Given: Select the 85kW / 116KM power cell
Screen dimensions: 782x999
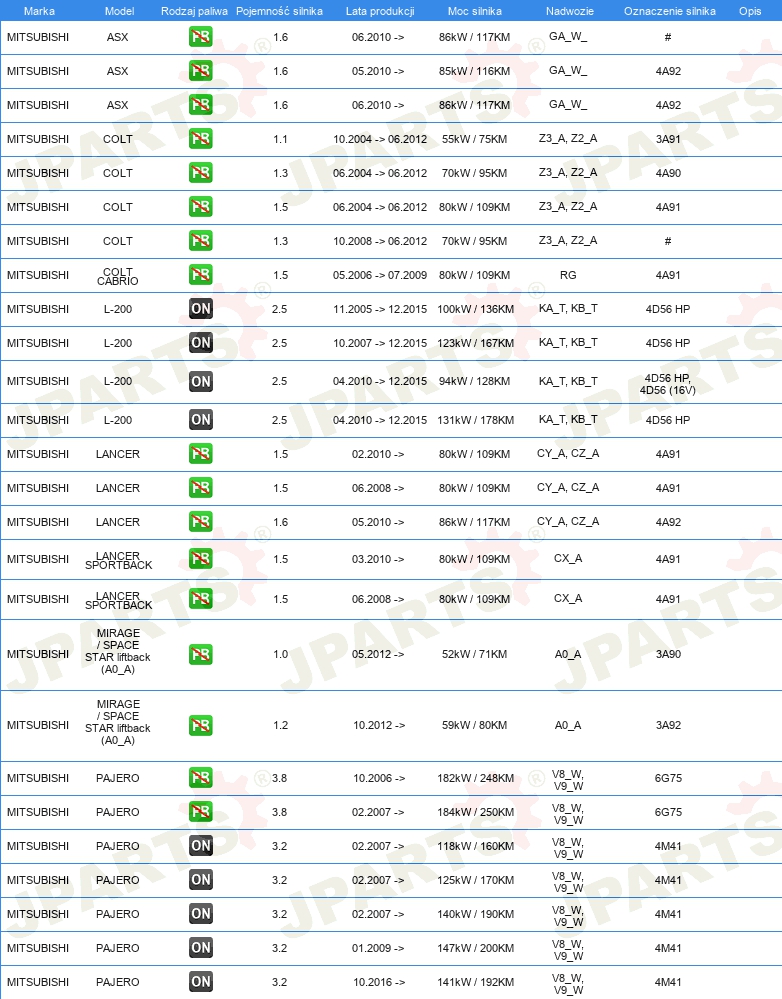Looking at the screenshot, I should tap(475, 71).
